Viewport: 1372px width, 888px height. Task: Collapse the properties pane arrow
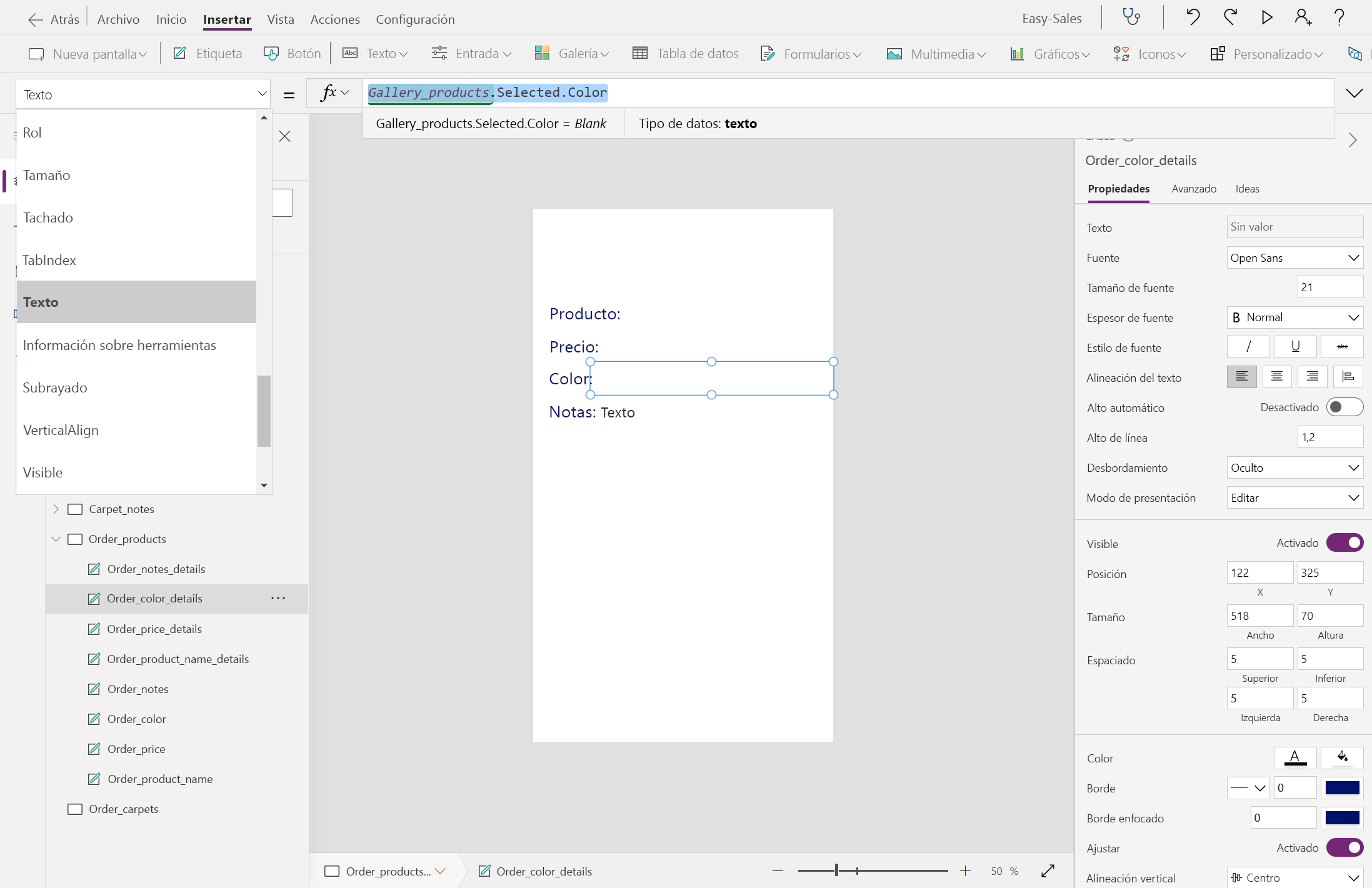(1353, 140)
